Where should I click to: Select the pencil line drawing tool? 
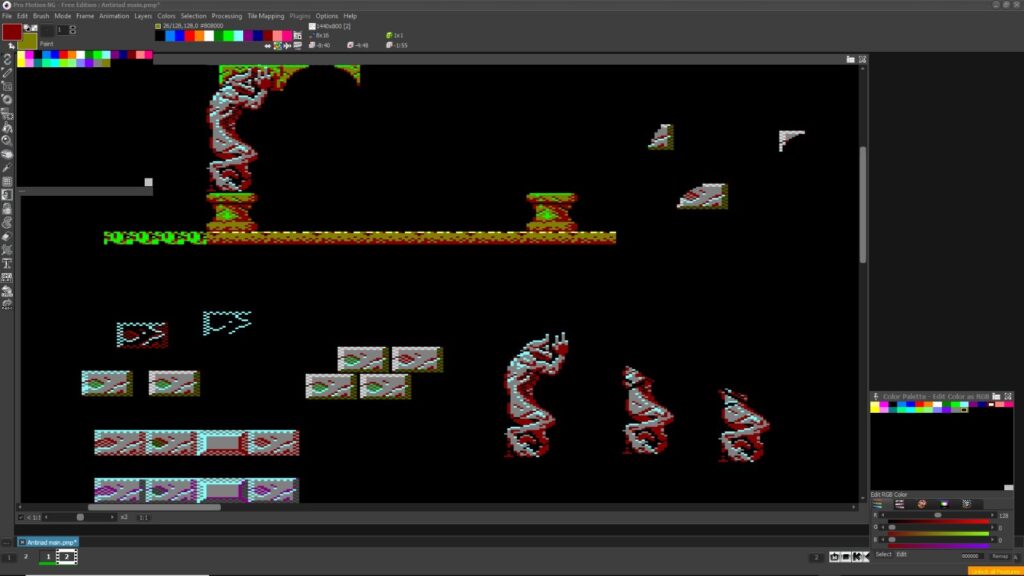click(x=7, y=73)
